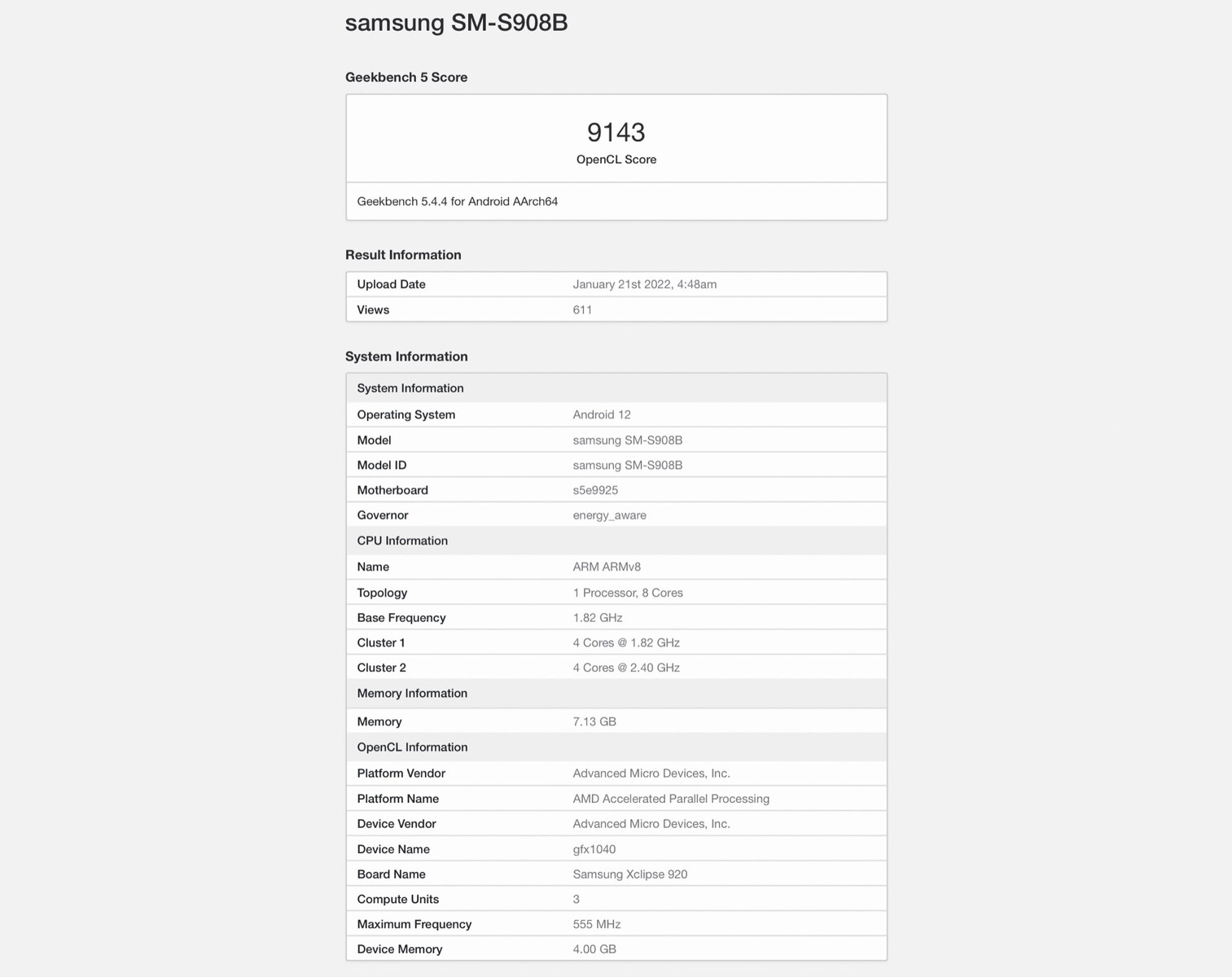
Task: Select the ARM ARMv8 name value
Action: coord(607,567)
